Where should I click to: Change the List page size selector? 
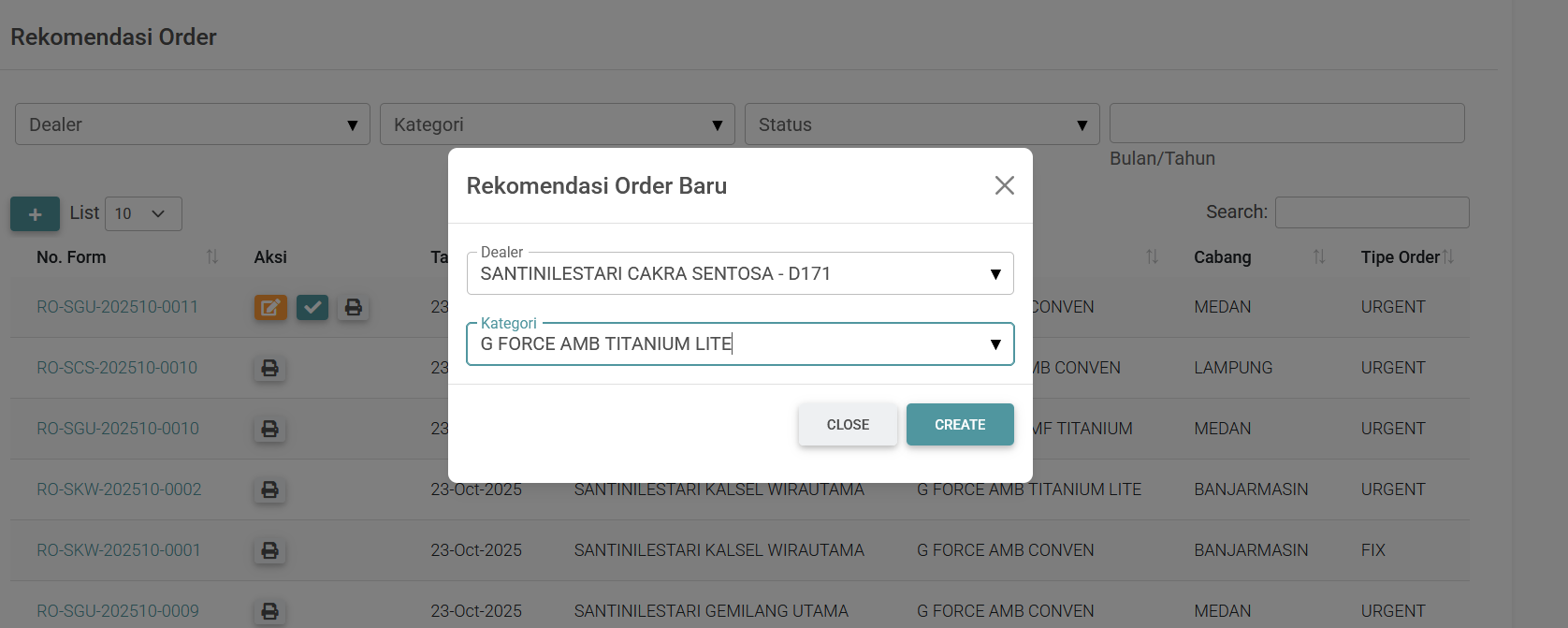(x=143, y=214)
